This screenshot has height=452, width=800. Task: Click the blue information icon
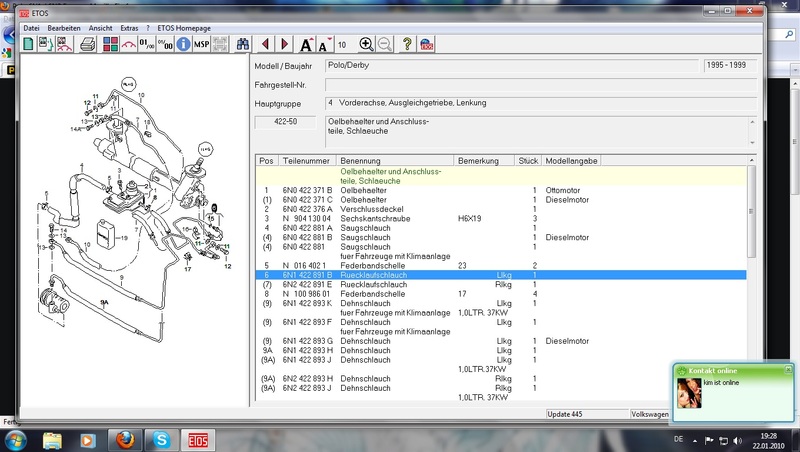click(x=183, y=44)
